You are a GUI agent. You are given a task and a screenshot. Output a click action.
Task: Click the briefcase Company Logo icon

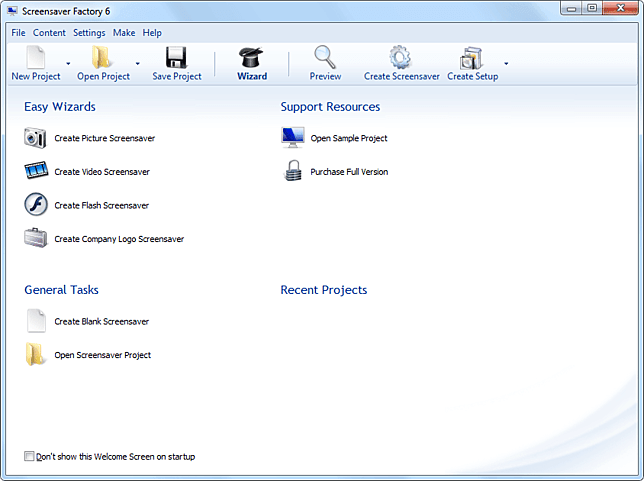(36, 238)
